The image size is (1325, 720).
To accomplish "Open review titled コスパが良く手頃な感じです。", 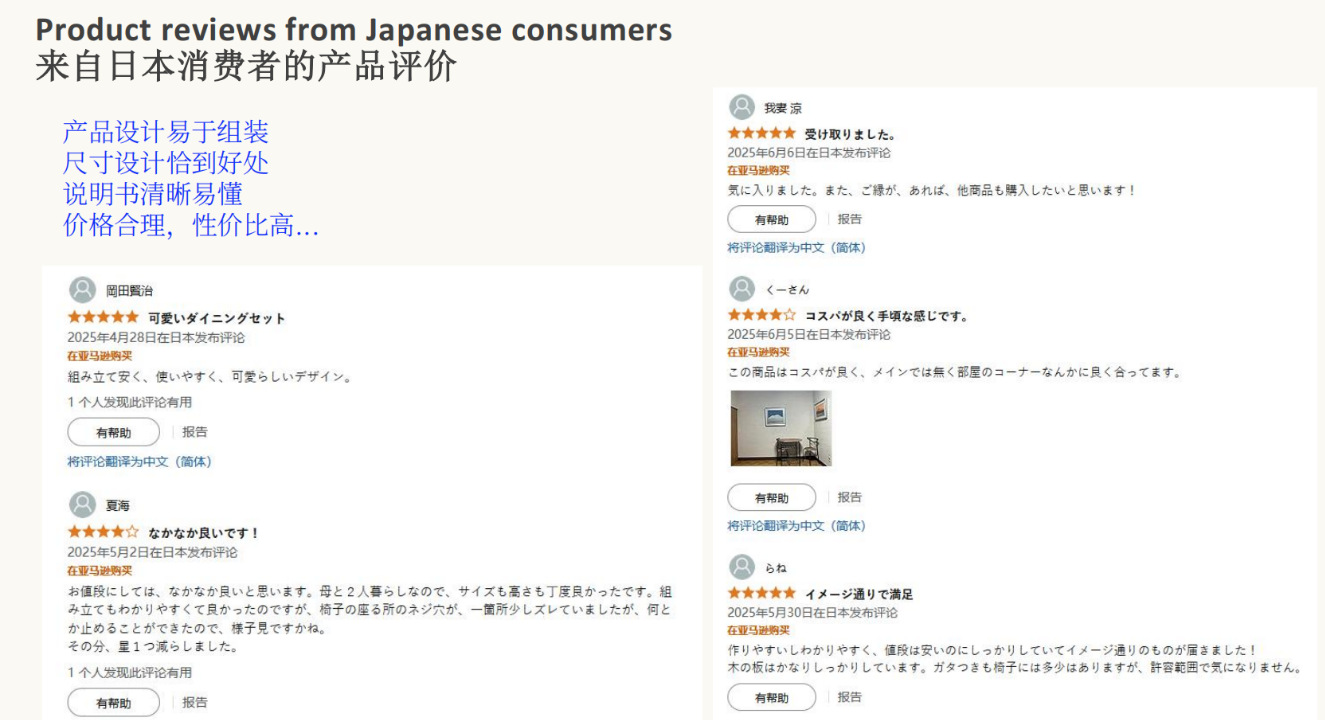I will click(886, 316).
